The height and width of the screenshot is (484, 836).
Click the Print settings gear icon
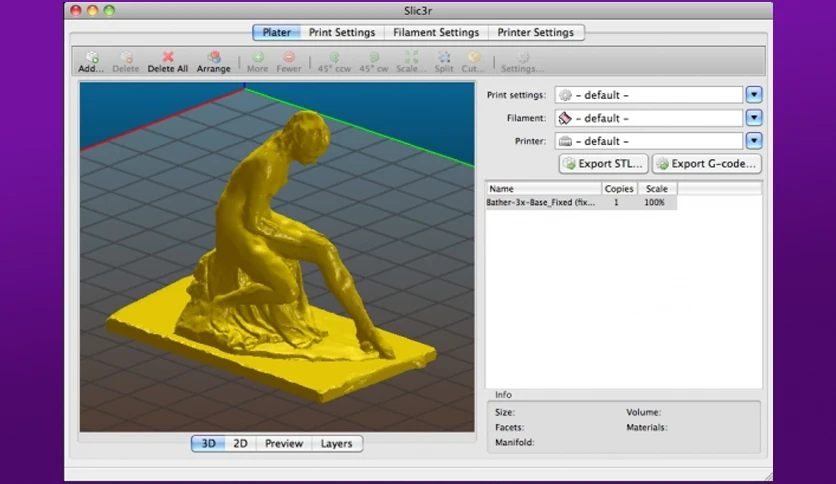(x=565, y=95)
